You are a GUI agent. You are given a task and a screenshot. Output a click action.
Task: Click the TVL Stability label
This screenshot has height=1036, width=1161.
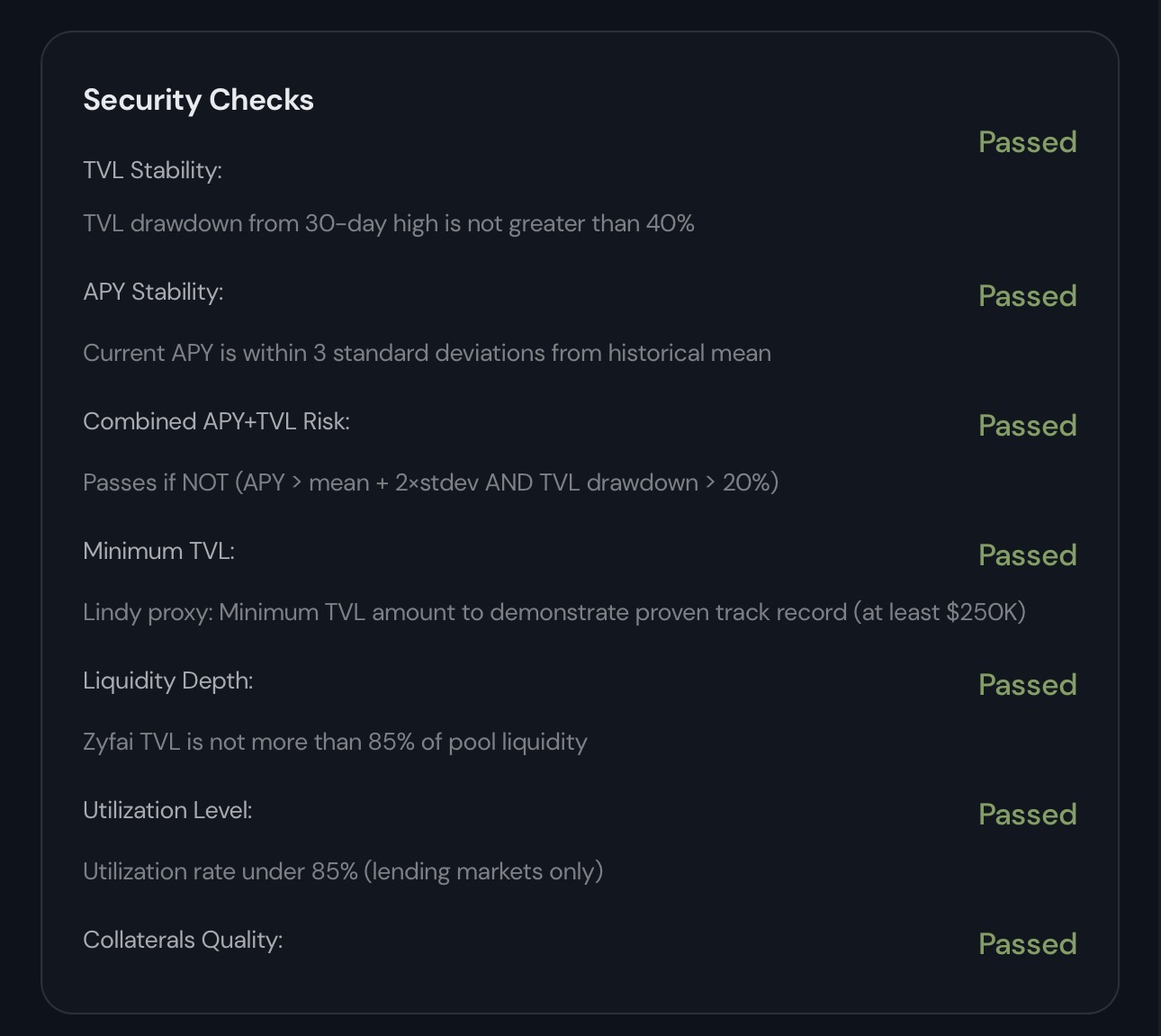[152, 170]
